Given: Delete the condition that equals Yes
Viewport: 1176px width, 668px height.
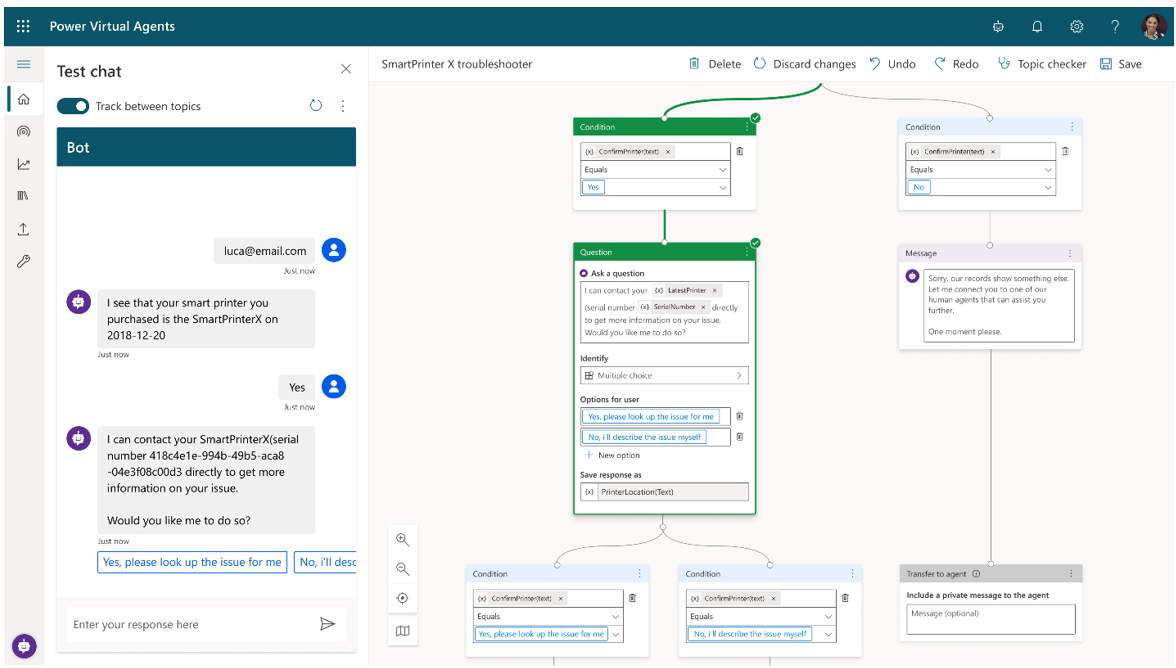Looking at the screenshot, I should pos(740,151).
